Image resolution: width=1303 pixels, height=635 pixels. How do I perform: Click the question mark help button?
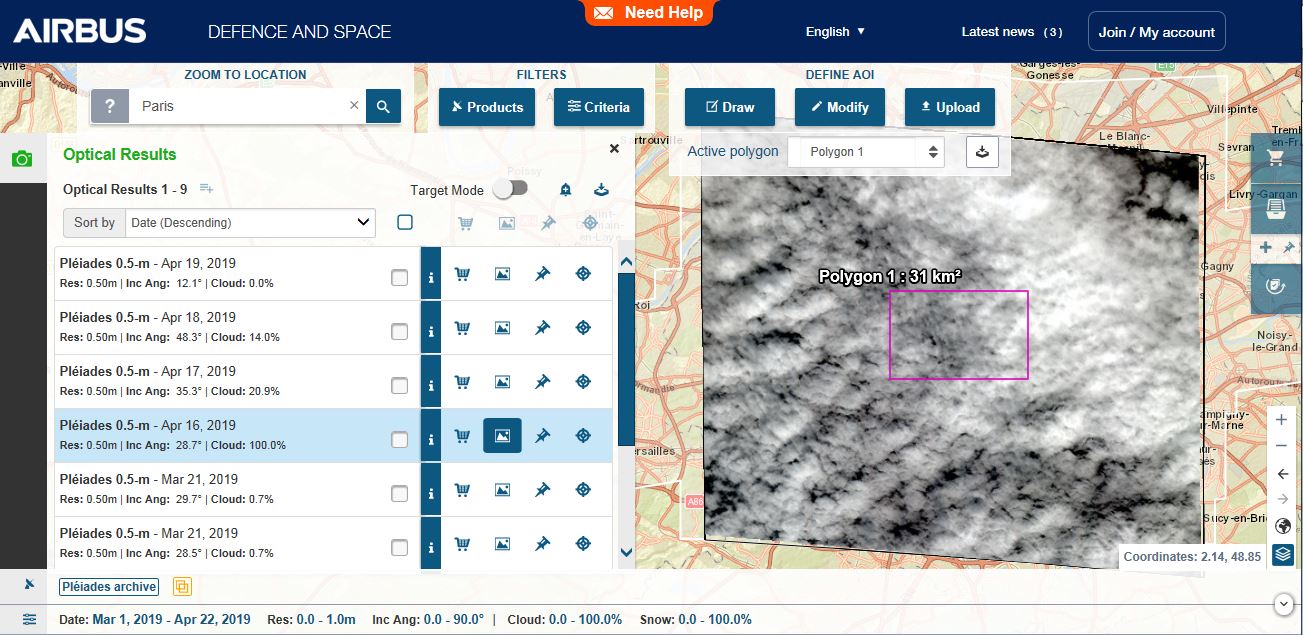pos(110,106)
